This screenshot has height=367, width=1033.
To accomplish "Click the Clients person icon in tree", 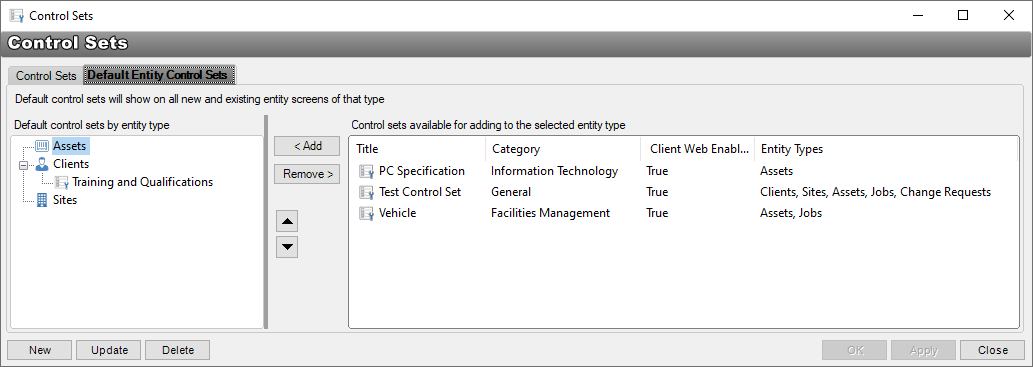I will coord(42,164).
